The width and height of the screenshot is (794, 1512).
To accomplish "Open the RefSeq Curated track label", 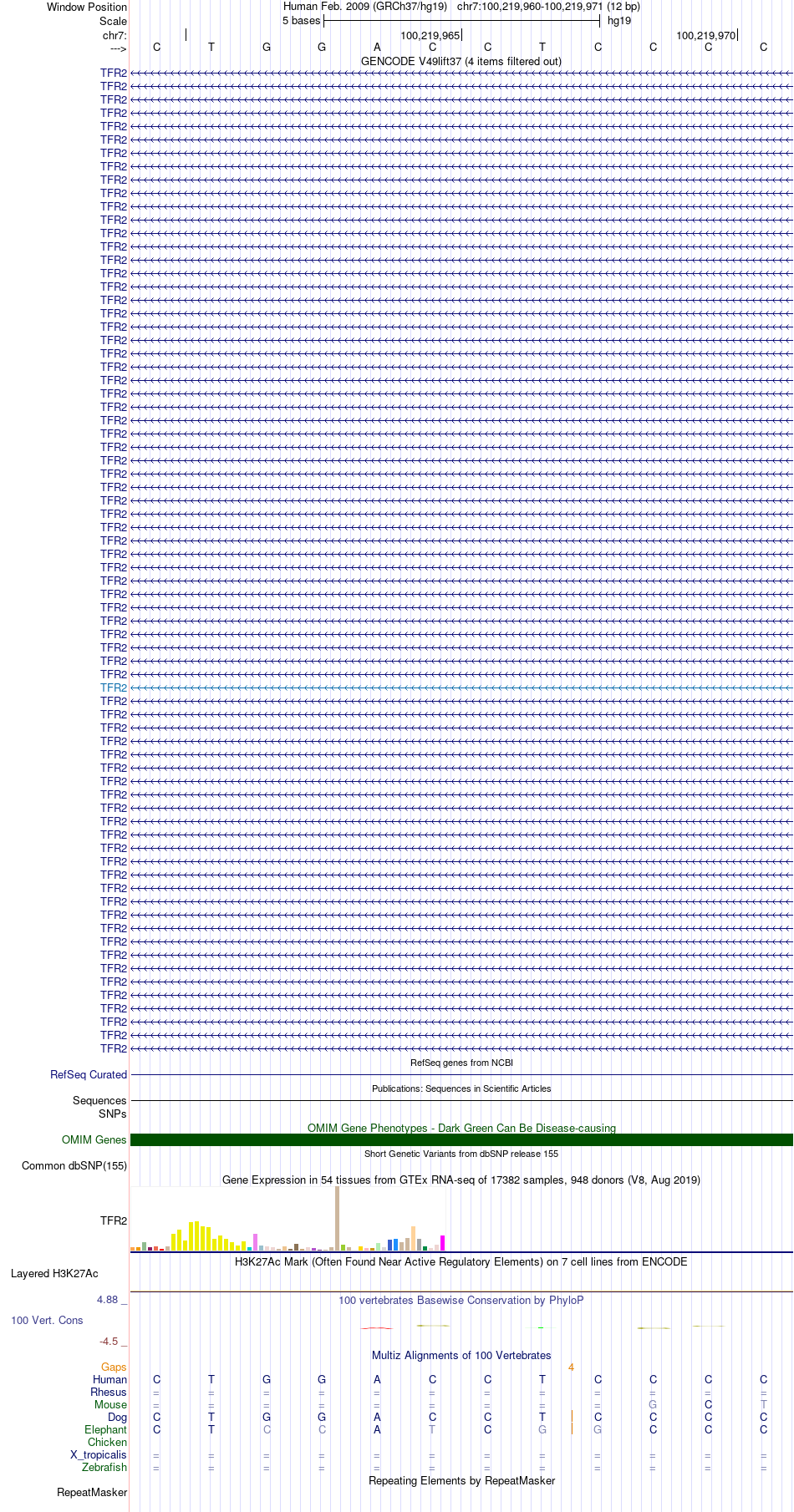I will click(89, 1075).
